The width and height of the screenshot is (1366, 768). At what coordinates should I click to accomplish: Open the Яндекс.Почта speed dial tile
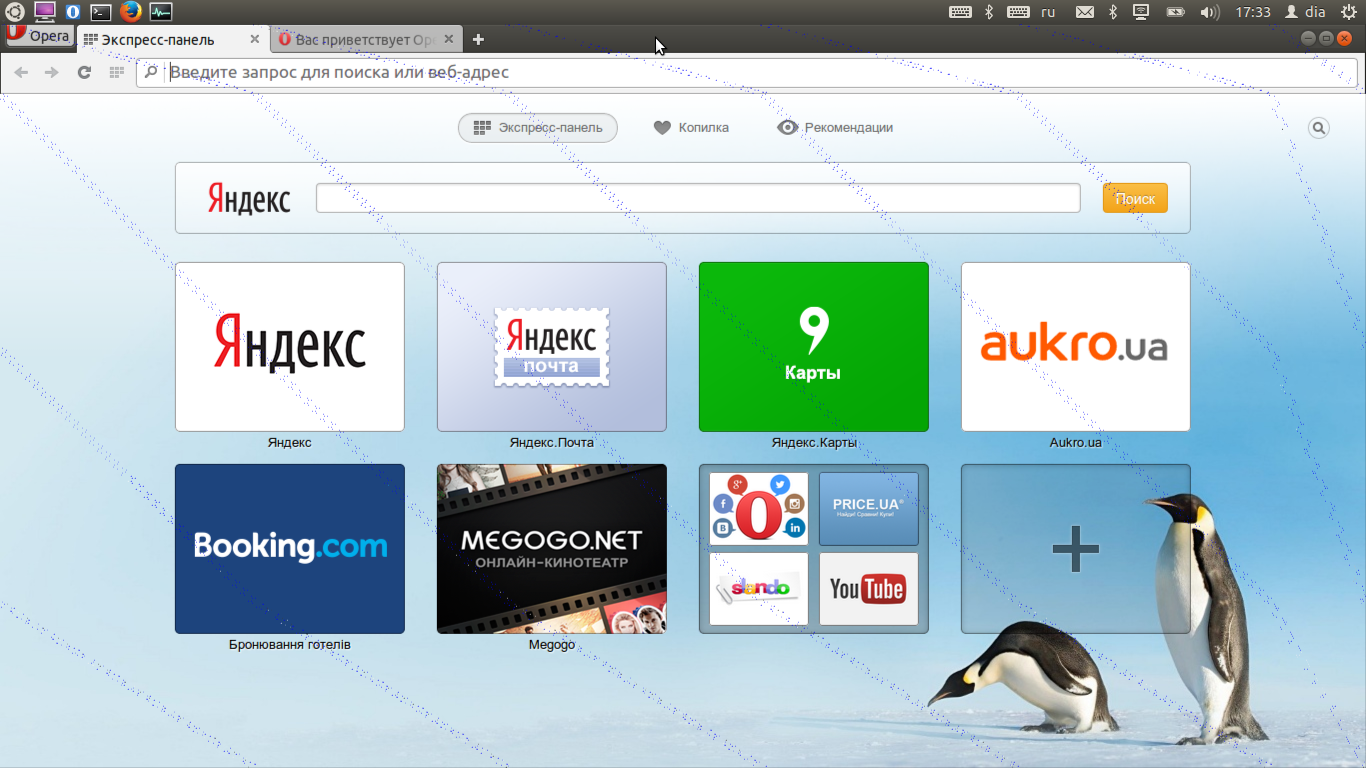tap(552, 347)
